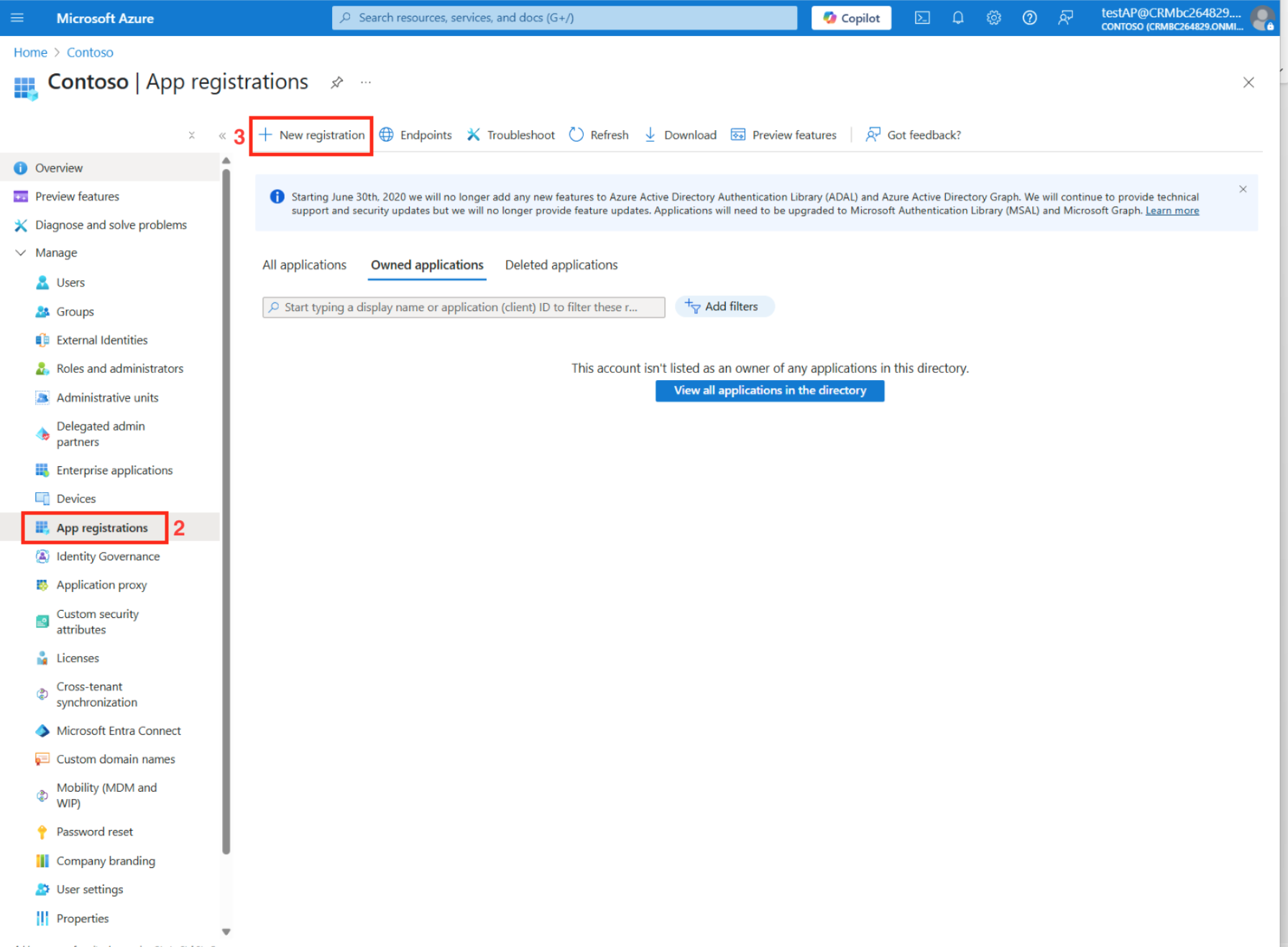Image resolution: width=1288 pixels, height=947 pixels.
Task: Close the App registrations blade
Action: [x=1248, y=83]
